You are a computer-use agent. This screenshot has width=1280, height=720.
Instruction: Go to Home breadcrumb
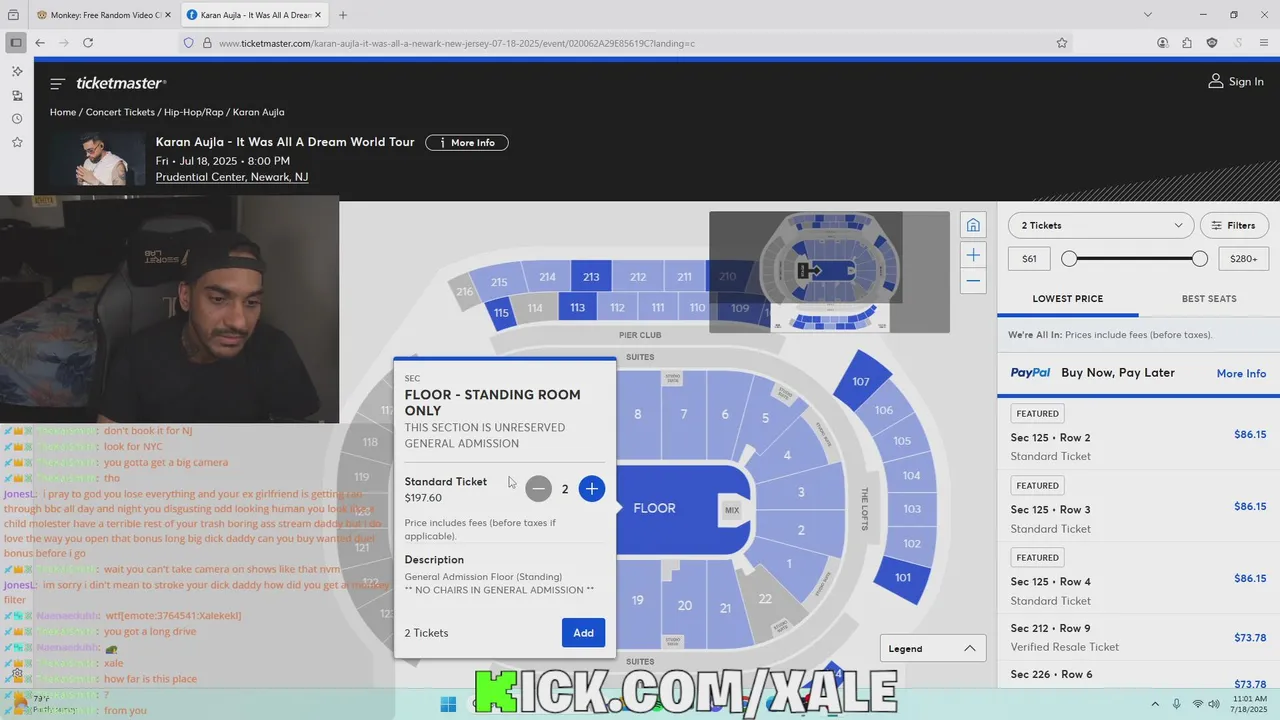tap(63, 112)
